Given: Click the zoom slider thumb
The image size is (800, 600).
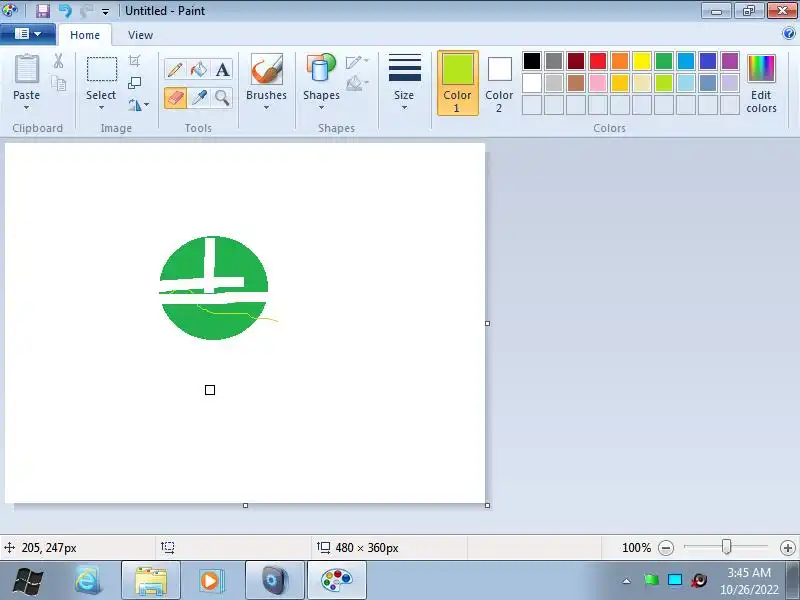Looking at the screenshot, I should 727,547.
